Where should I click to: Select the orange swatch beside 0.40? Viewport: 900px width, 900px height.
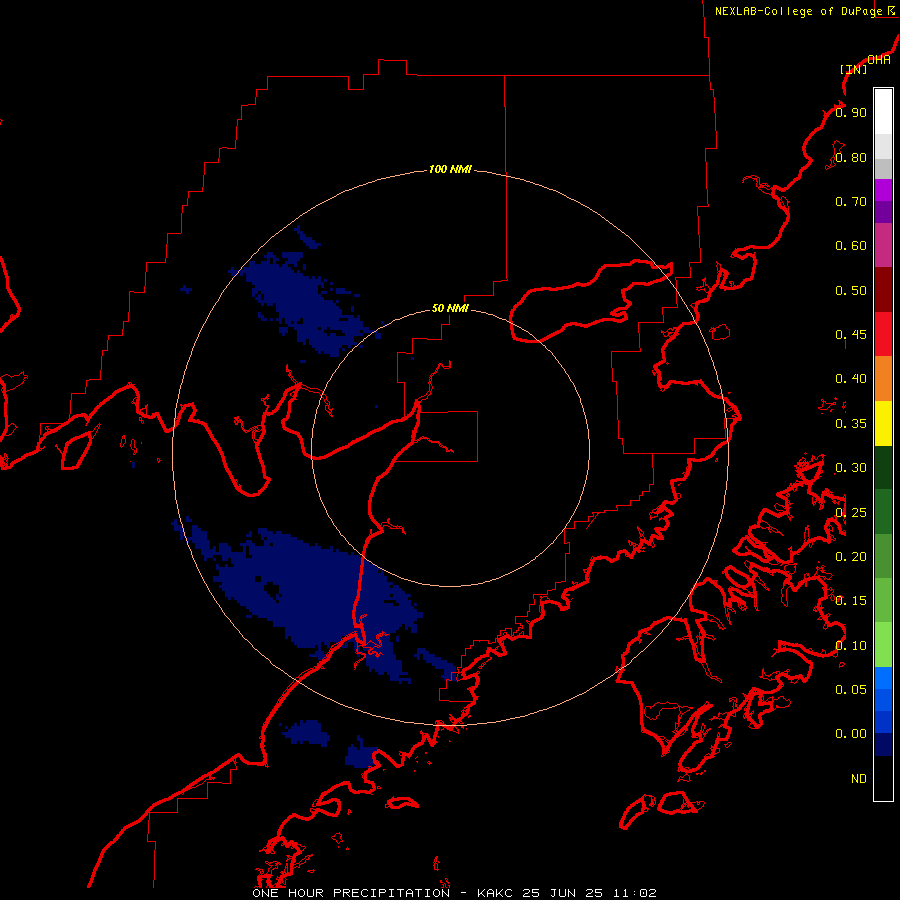[x=883, y=379]
